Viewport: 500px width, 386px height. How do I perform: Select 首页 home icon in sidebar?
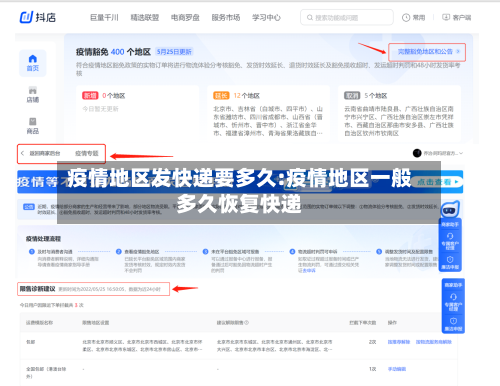33,63
